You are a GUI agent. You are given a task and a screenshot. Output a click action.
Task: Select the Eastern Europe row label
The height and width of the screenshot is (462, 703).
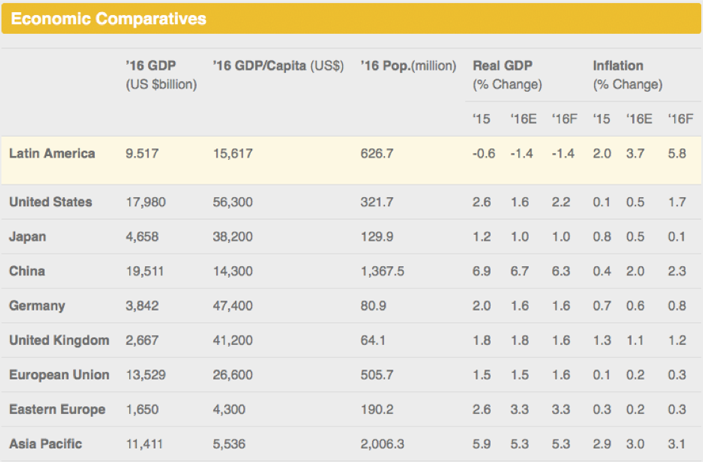(57, 410)
